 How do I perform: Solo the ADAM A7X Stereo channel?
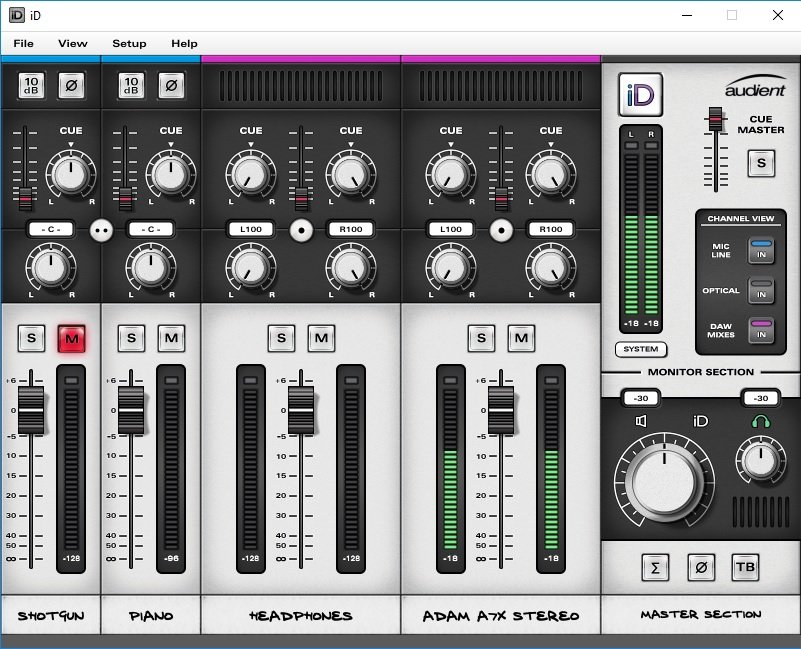481,338
